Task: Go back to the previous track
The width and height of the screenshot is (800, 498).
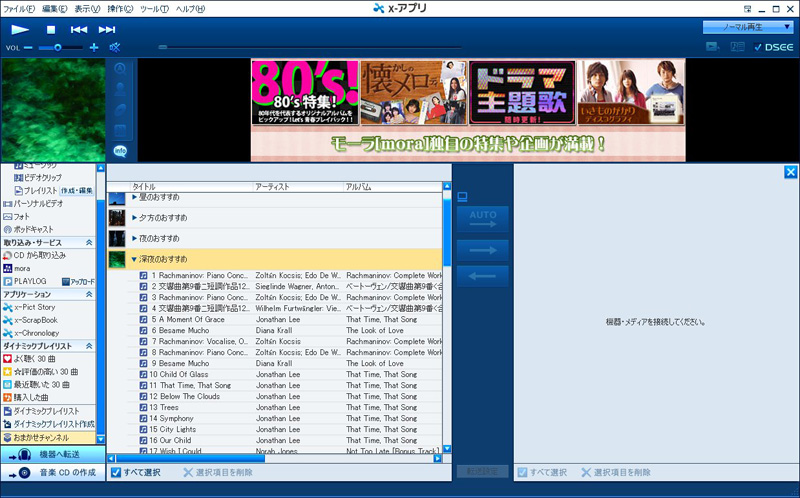Action: pyautogui.click(x=79, y=29)
